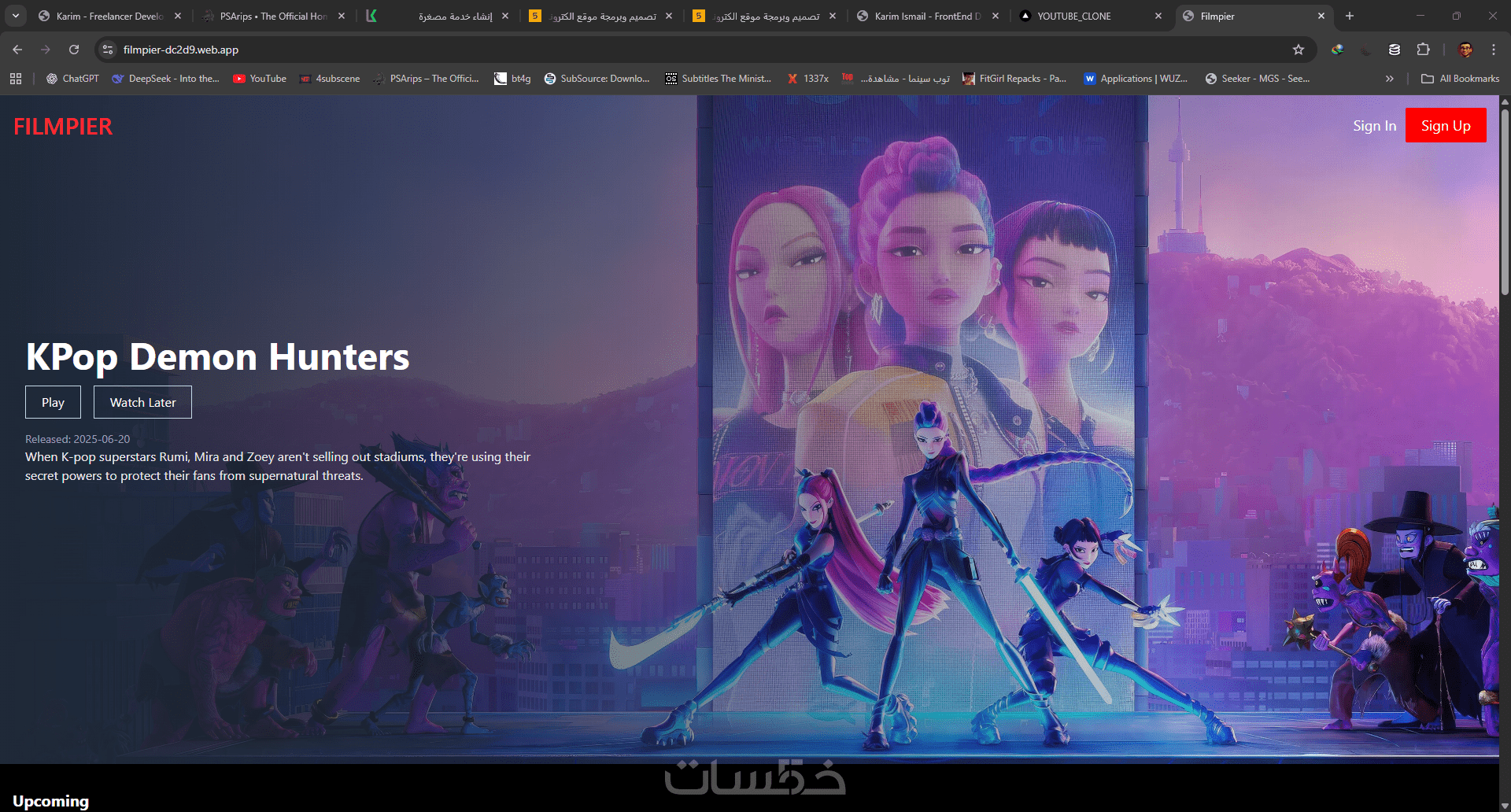Open the ChatGPT bookmark
Screen dimensions: 1511x812
[x=72, y=79]
